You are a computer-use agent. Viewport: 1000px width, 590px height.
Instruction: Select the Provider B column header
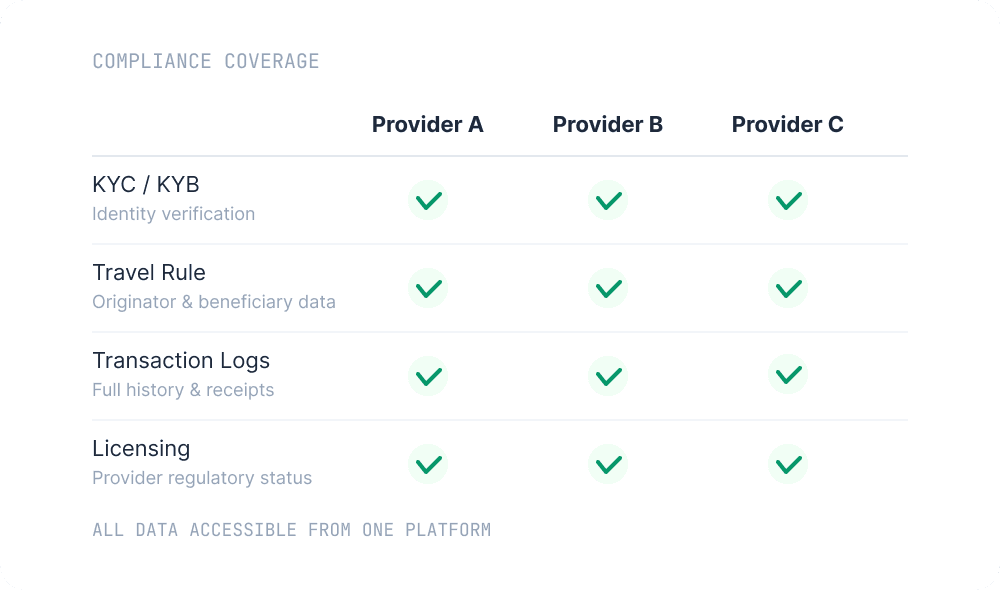(608, 125)
